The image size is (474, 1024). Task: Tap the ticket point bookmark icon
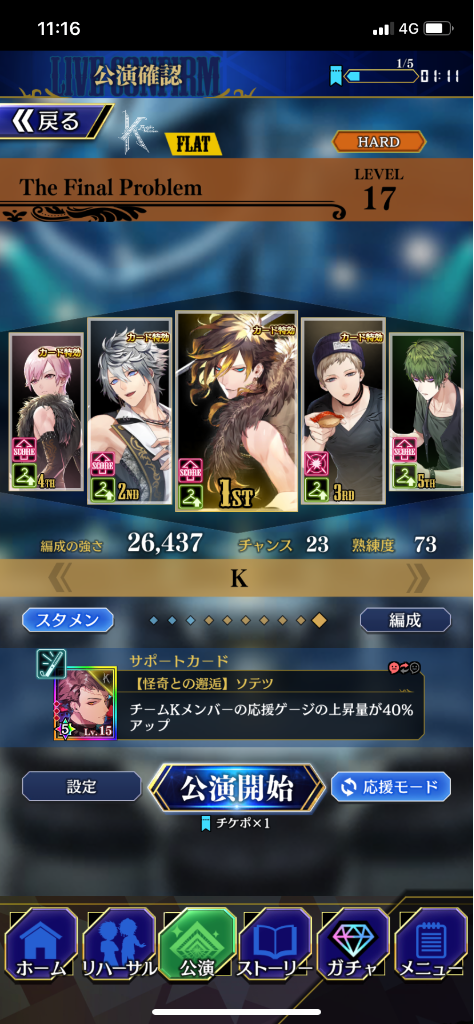(x=336, y=76)
